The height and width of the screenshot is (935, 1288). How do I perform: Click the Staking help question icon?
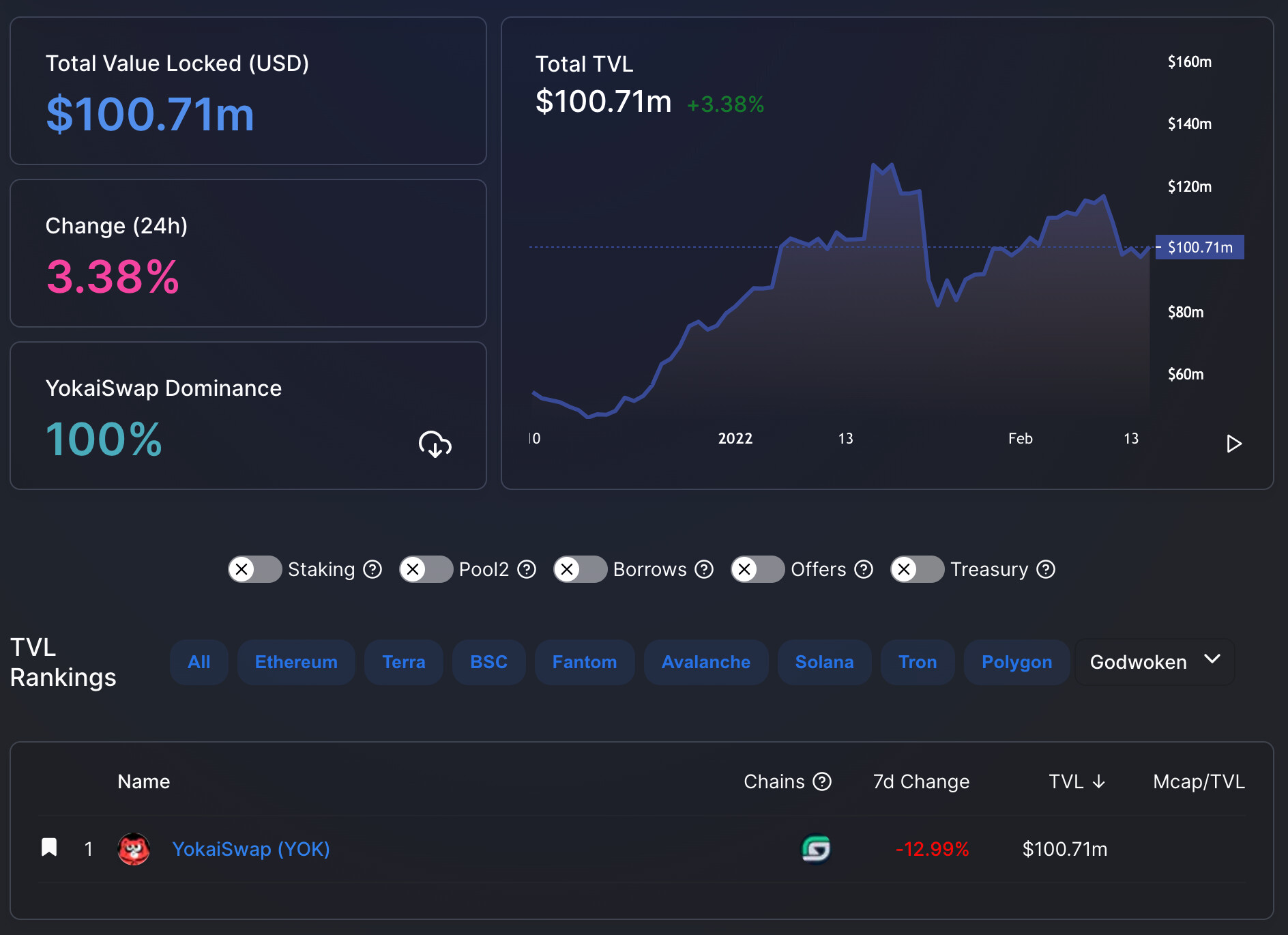pyautogui.click(x=372, y=569)
